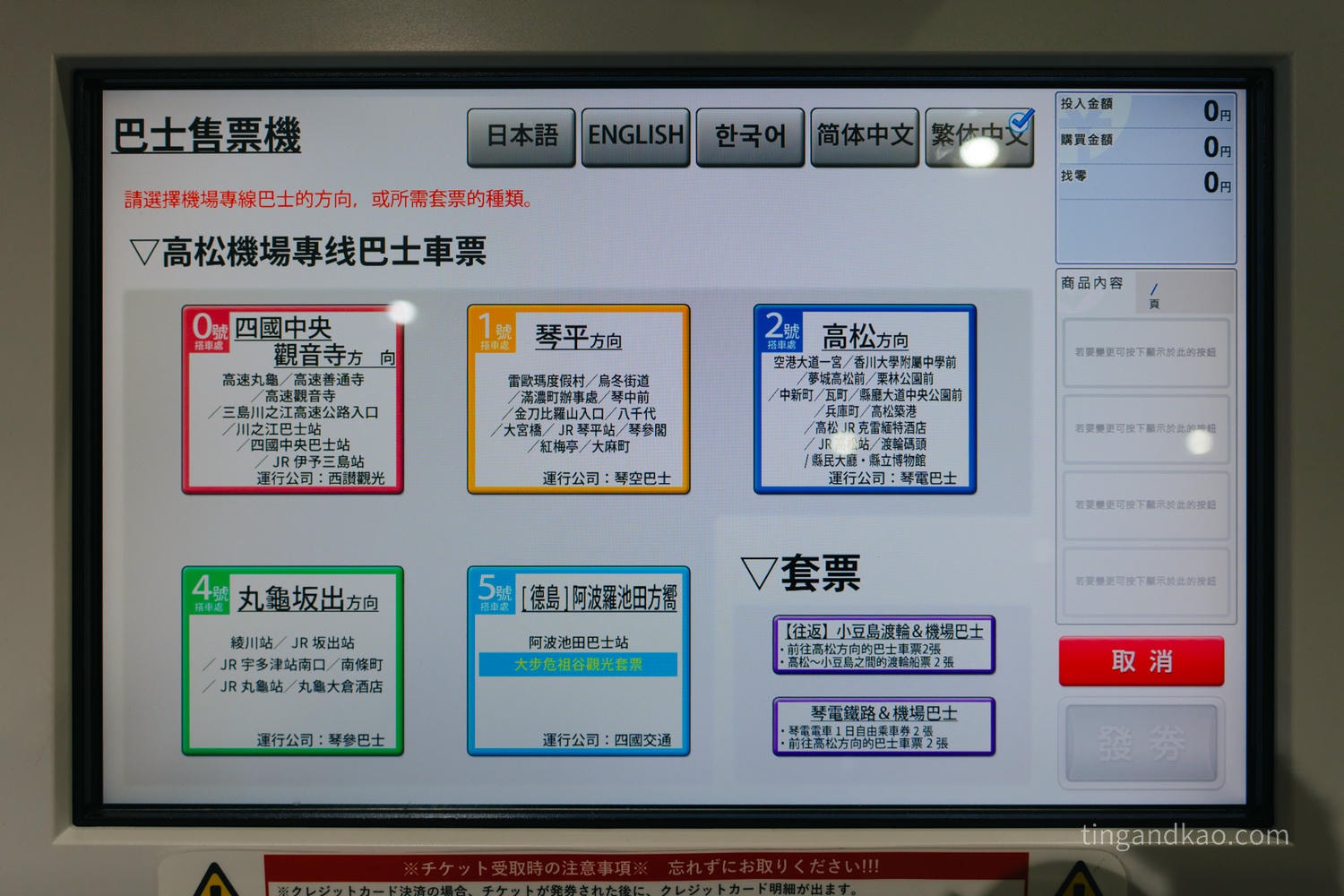This screenshot has height=896, width=1344.
Task: Tap the second empty 商品內容 item slot
Action: pyautogui.click(x=1146, y=429)
